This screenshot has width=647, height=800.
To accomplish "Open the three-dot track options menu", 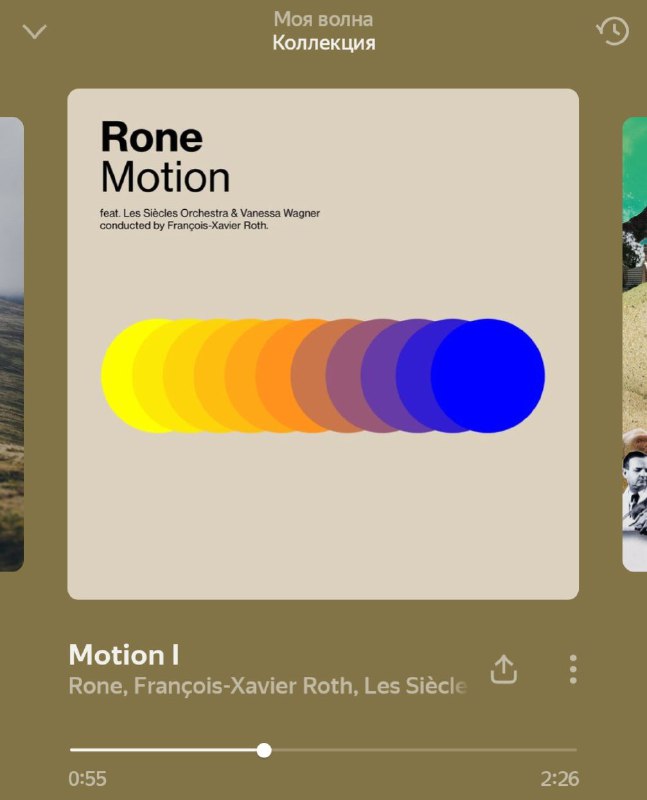I will tap(573, 669).
